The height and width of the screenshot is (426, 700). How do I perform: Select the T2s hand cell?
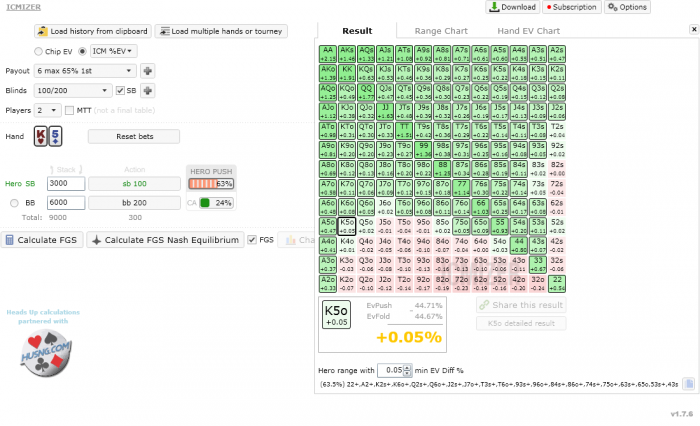click(x=557, y=130)
